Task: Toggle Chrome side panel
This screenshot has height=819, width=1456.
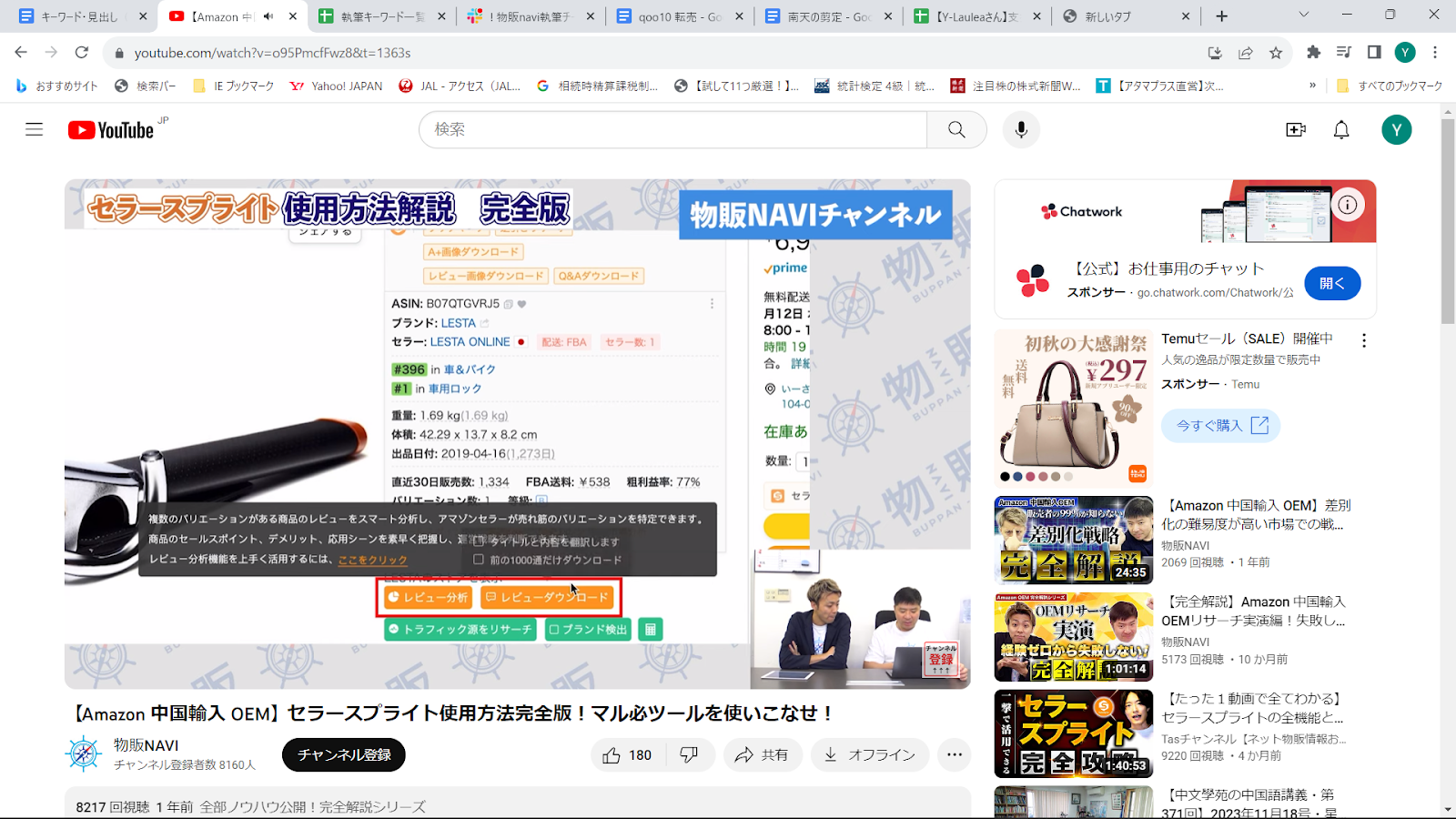Action: (x=1374, y=53)
